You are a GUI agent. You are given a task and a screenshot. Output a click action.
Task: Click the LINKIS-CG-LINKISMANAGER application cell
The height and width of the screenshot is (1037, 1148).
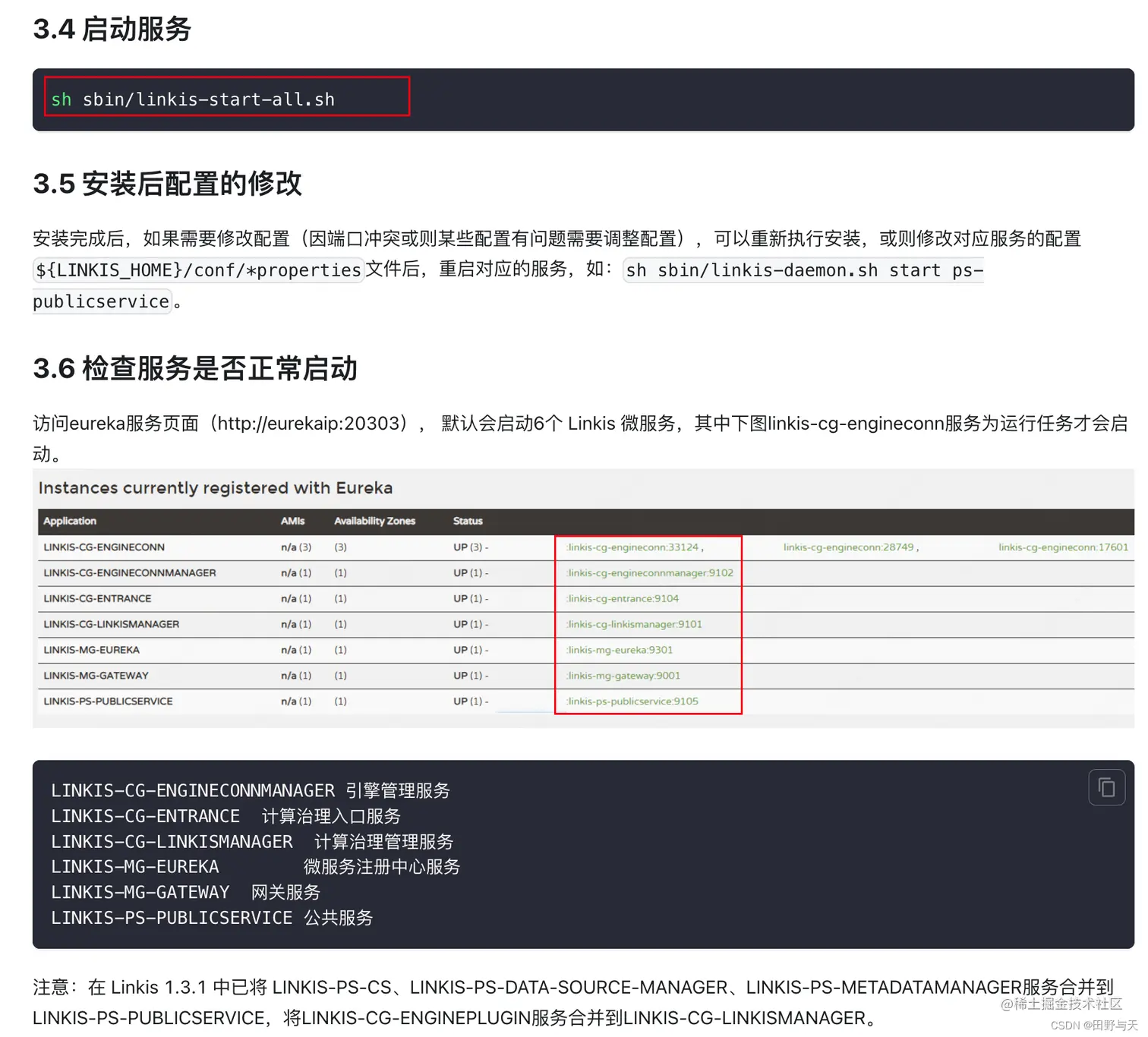(x=112, y=625)
